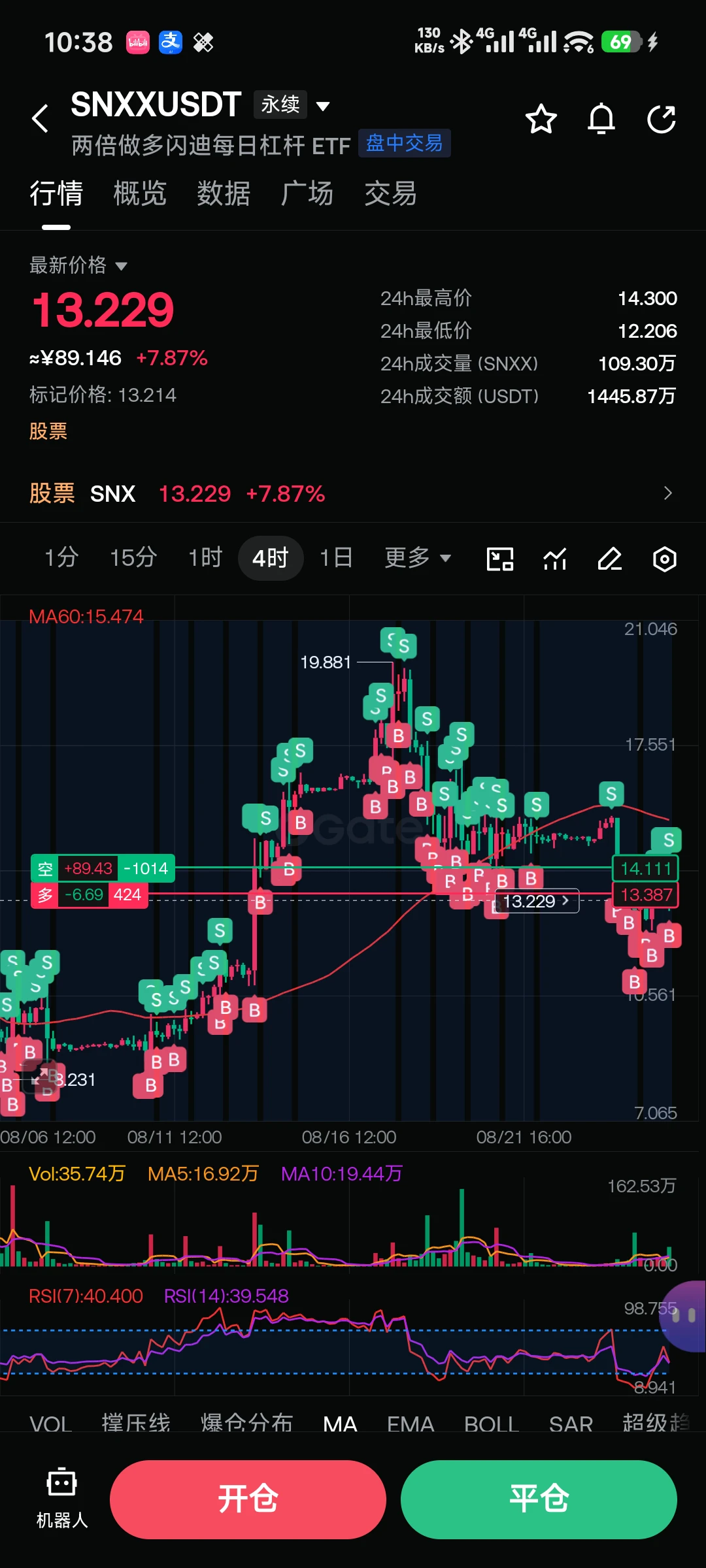Tap 开仓 open position button
The height and width of the screenshot is (1568, 706).
coord(248,1499)
